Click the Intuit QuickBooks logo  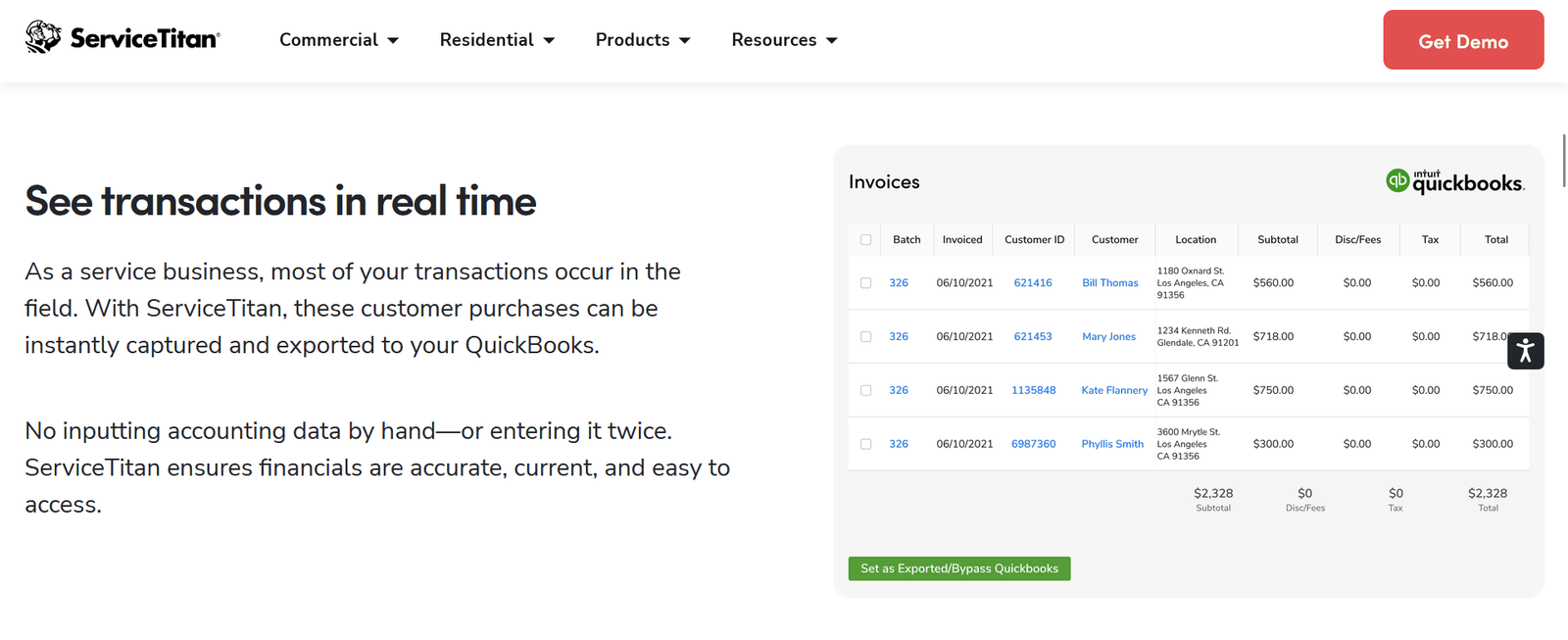(1455, 181)
